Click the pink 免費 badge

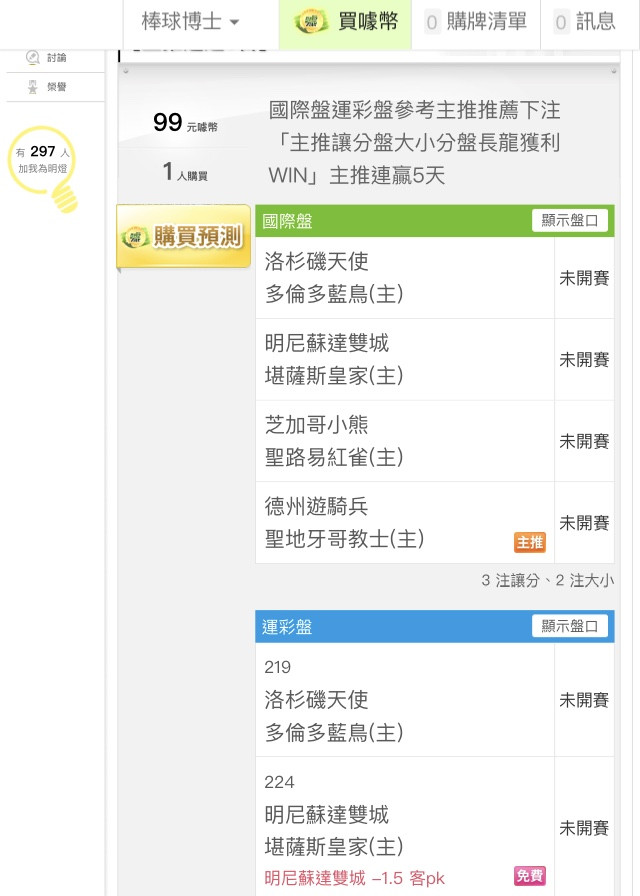530,875
